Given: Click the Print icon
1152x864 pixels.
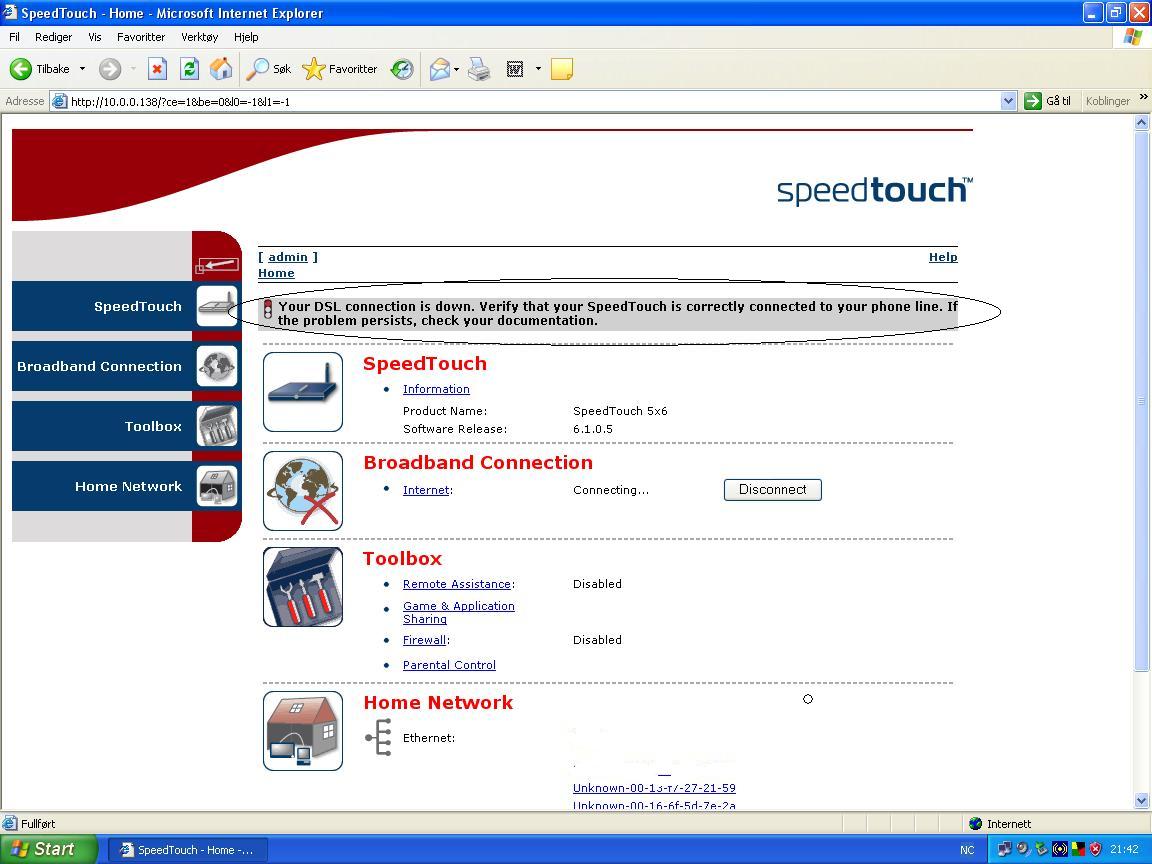Looking at the screenshot, I should [479, 69].
